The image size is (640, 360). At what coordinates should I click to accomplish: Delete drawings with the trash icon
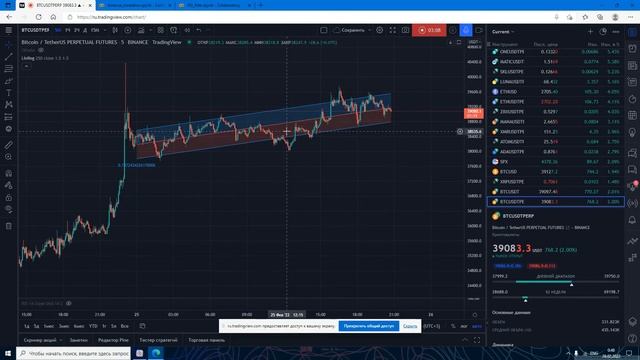click(9, 226)
